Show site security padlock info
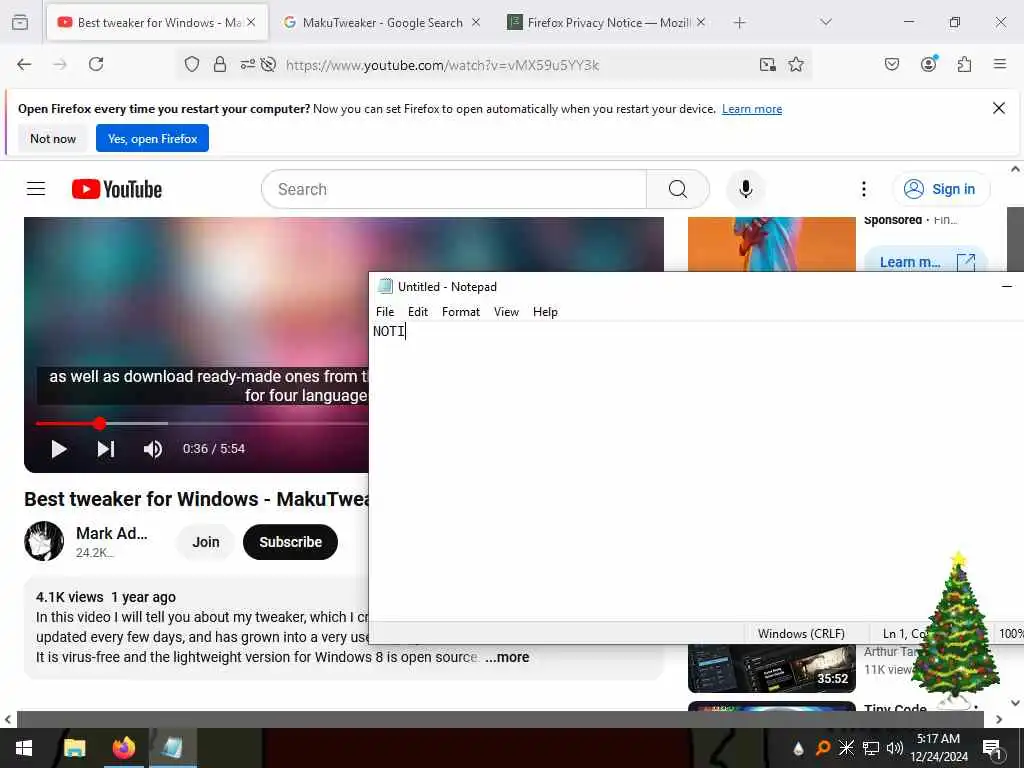 click(220, 64)
